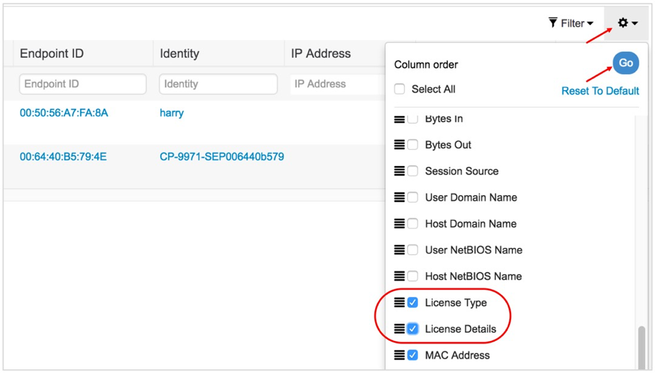Enable the User NetBIOS Name checkbox
The height and width of the screenshot is (373, 655).
(413, 250)
